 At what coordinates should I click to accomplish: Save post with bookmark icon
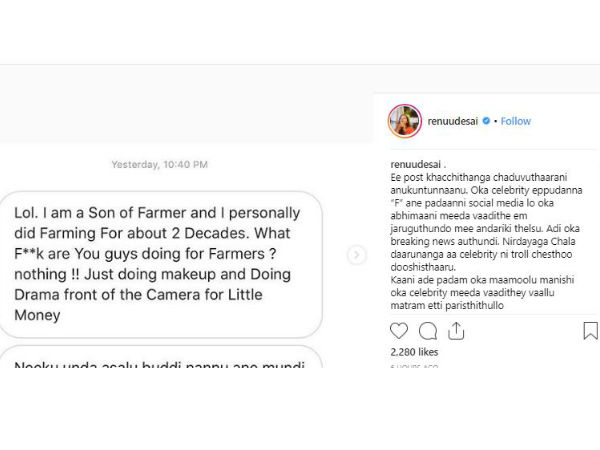point(590,331)
